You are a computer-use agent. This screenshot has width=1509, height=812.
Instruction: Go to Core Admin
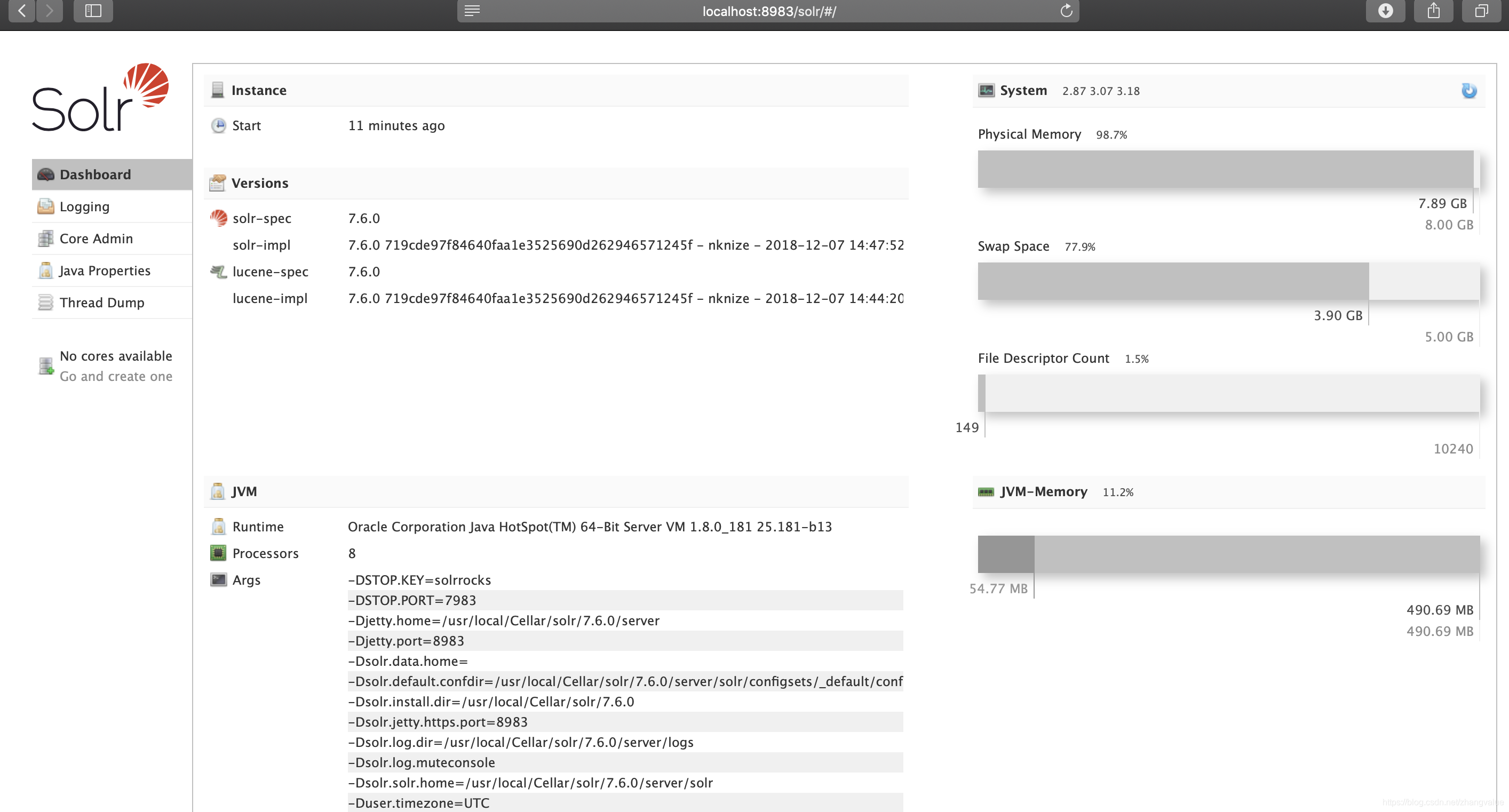tap(96, 238)
